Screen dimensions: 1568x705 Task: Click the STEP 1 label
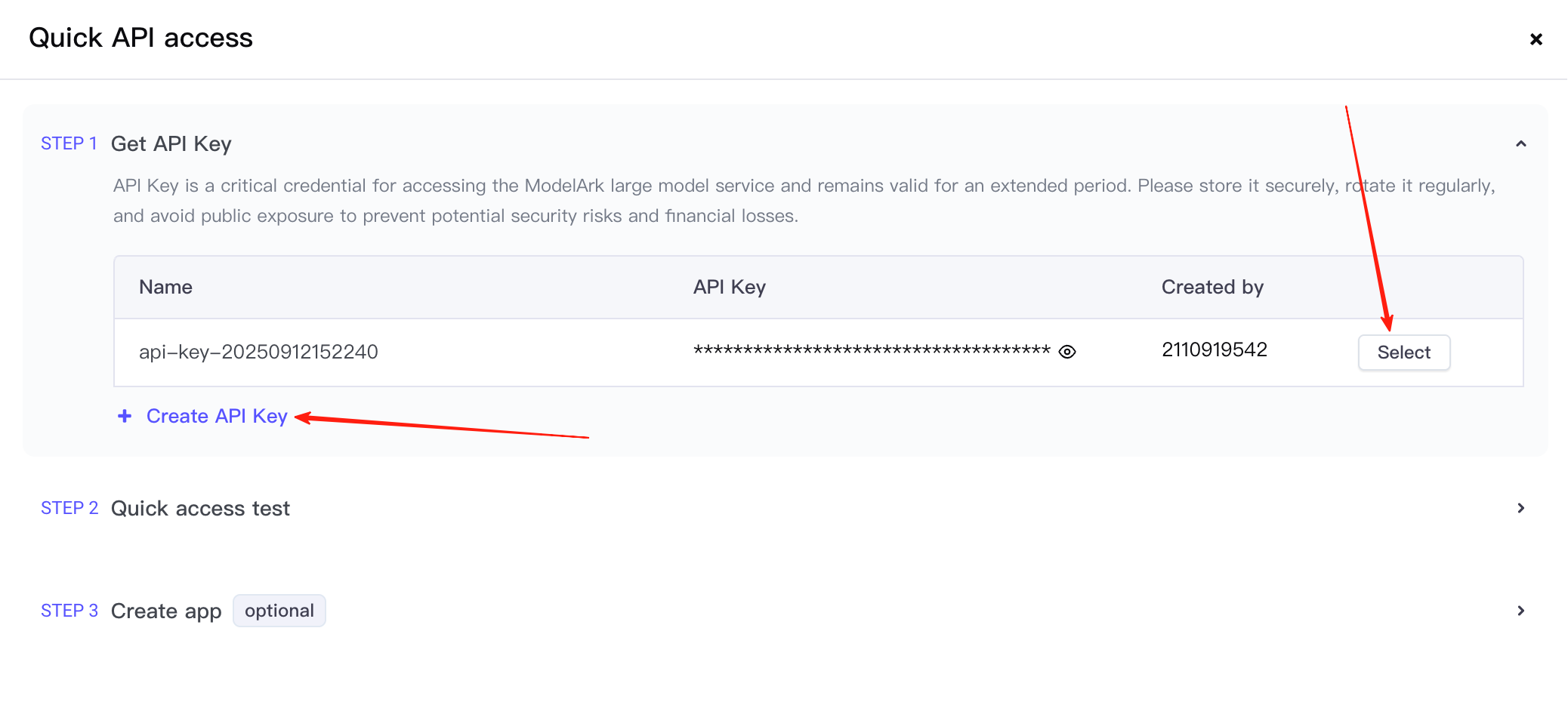coord(69,144)
